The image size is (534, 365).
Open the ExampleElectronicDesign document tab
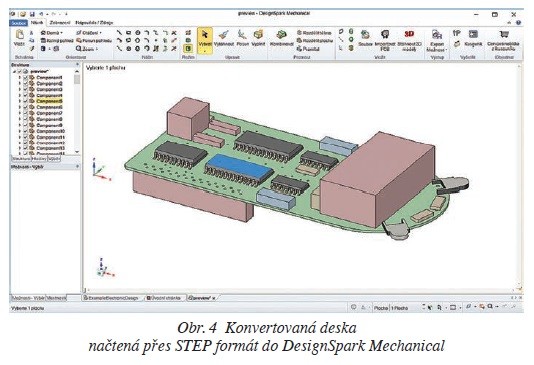coord(112,298)
